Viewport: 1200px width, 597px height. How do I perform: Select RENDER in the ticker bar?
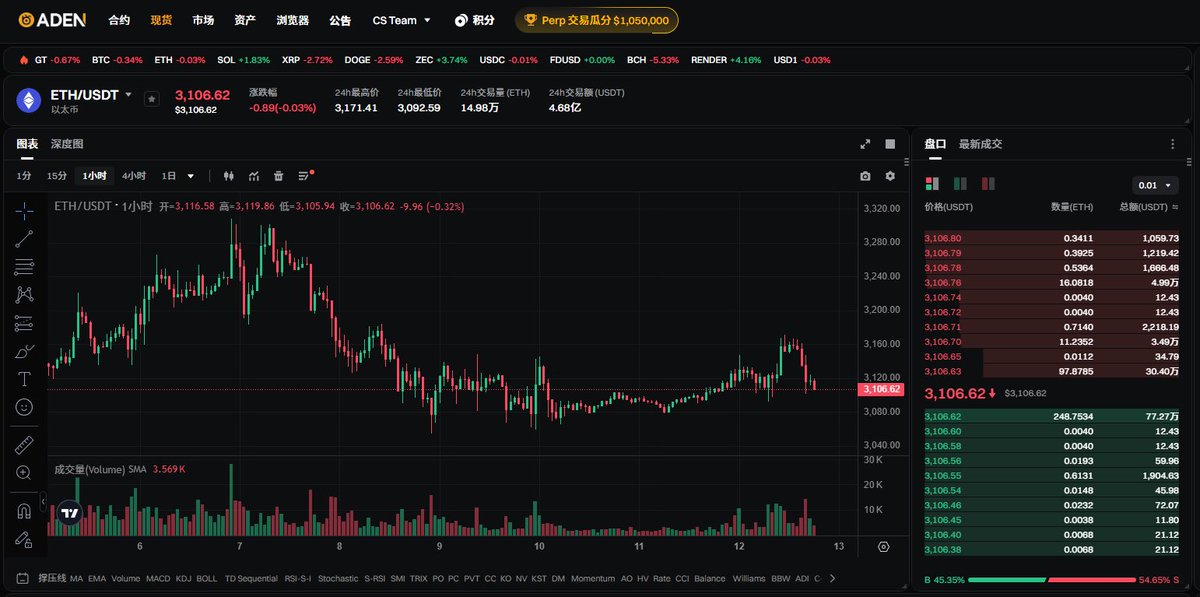click(x=725, y=60)
